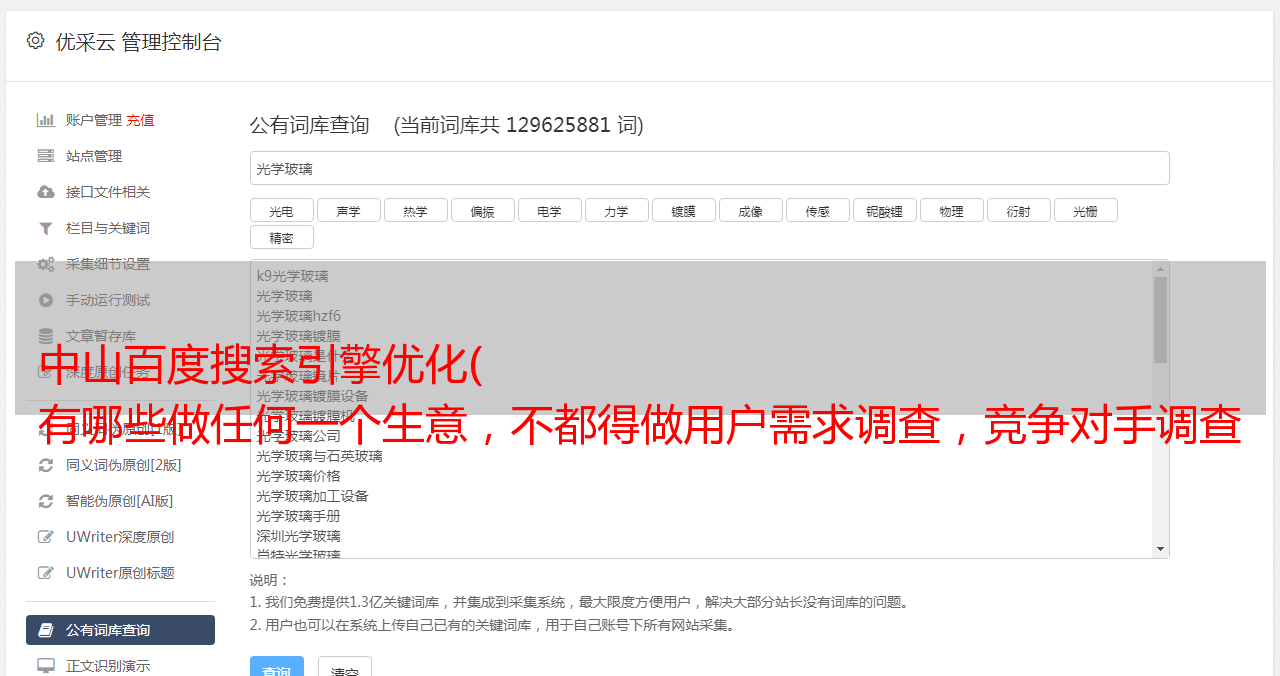
Task: Click the blue 查询 button
Action: tap(277, 667)
